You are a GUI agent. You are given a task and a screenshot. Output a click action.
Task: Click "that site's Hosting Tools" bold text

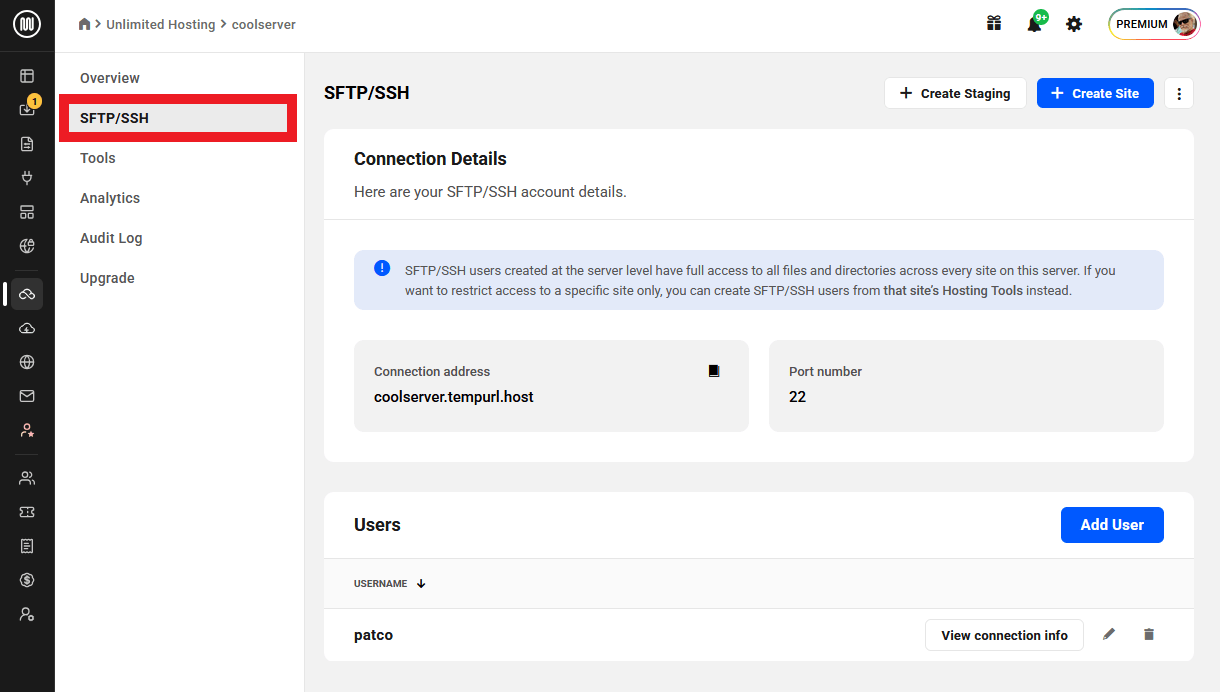pos(953,291)
